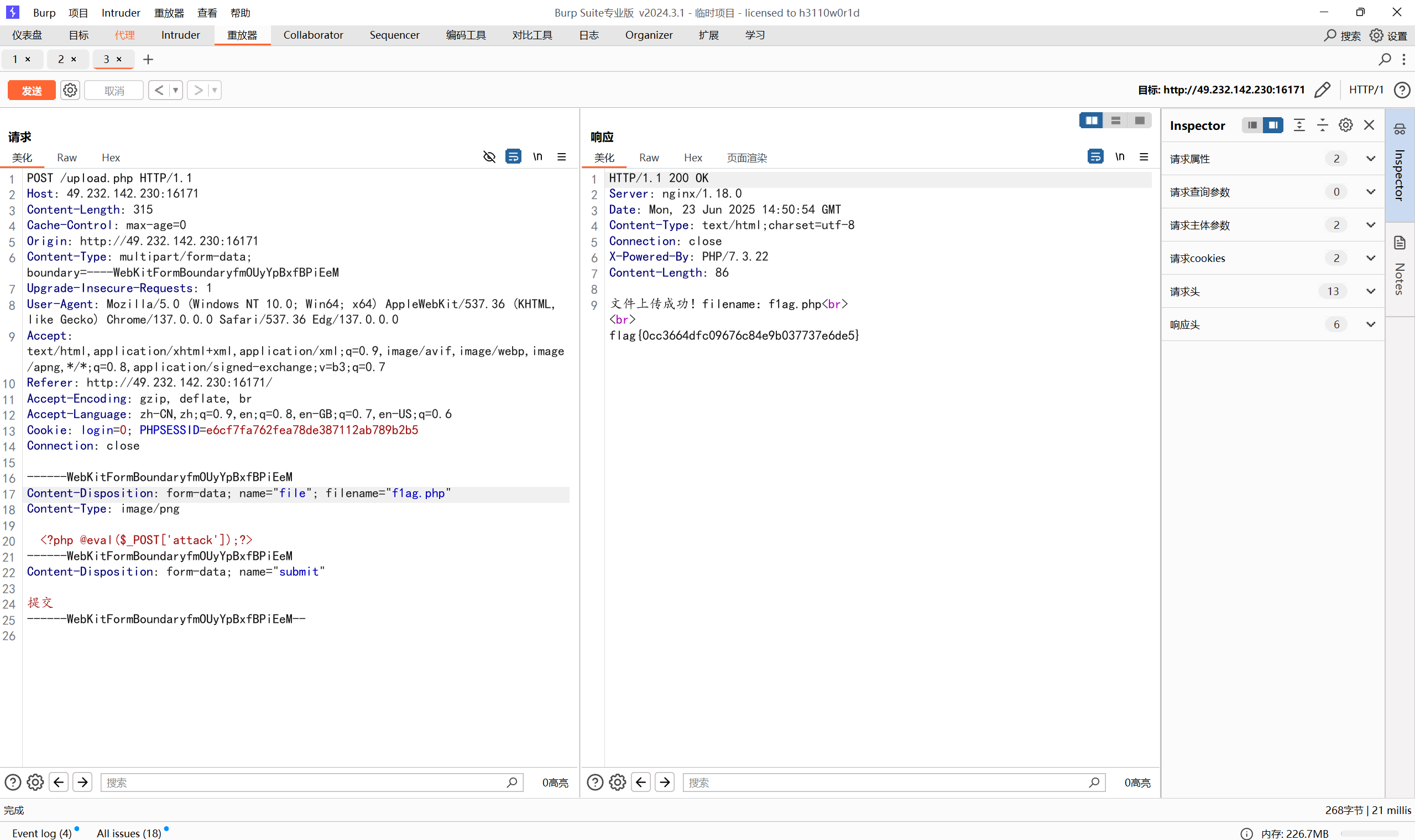Open the 项目 menu

coord(78,13)
